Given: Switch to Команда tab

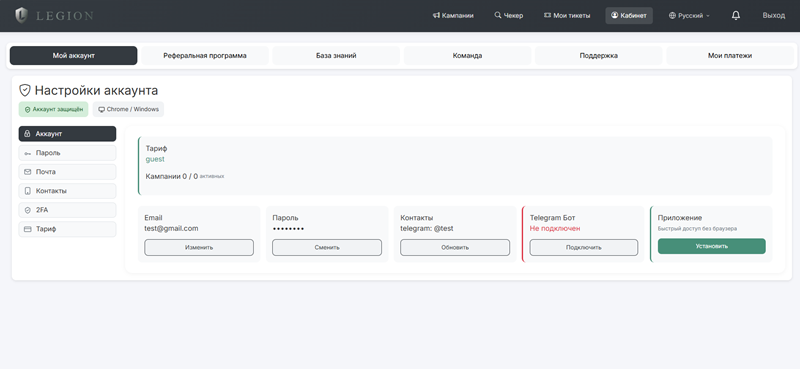Looking at the screenshot, I should [x=467, y=56].
